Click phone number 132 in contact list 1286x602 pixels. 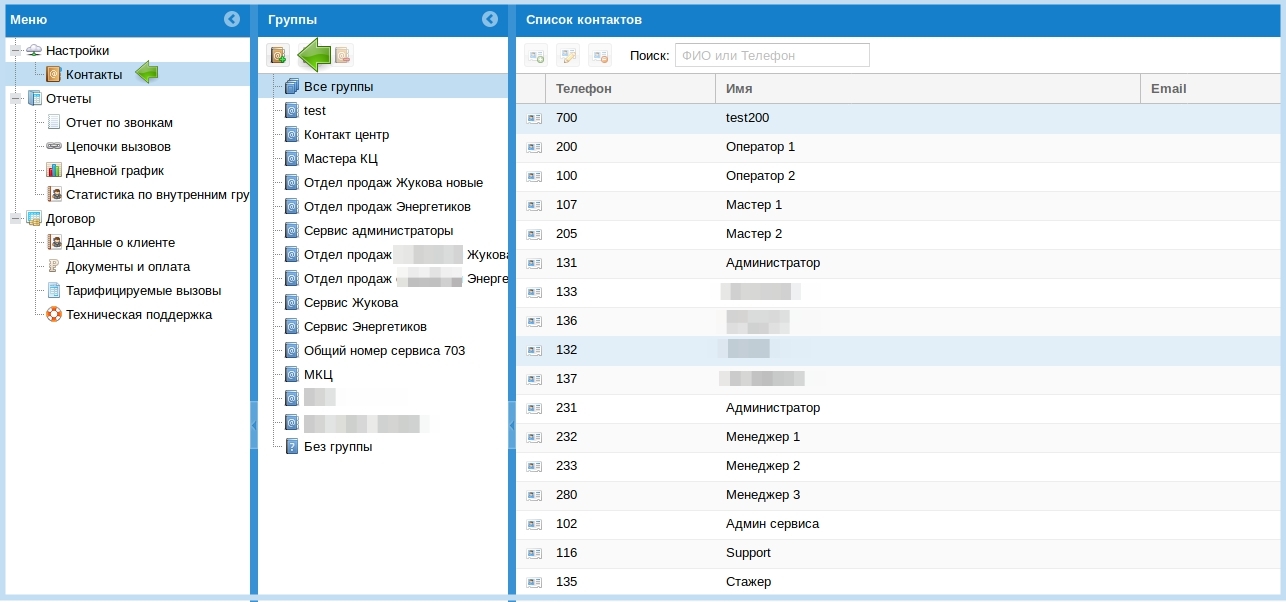pyautogui.click(x=567, y=350)
